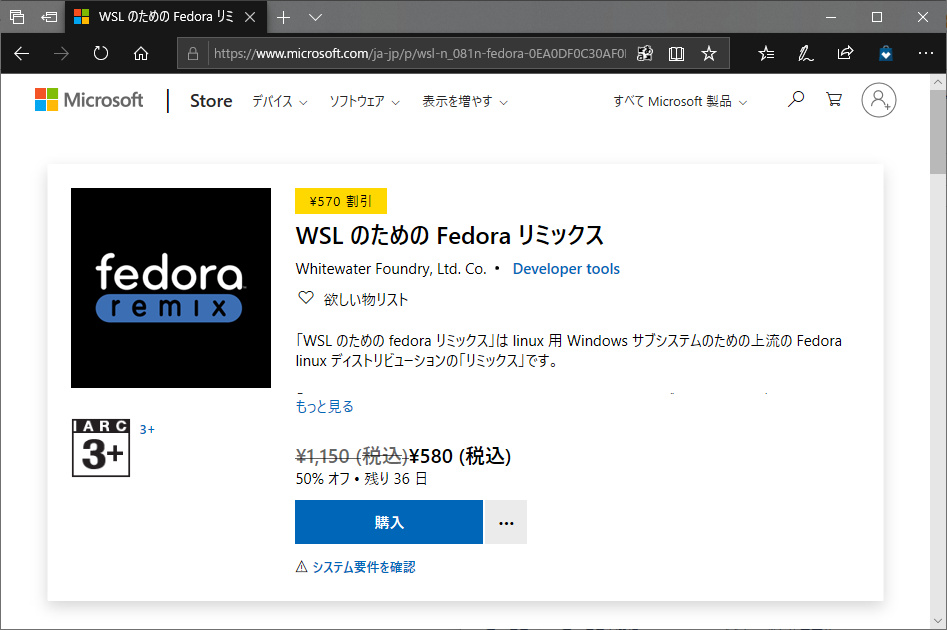Start annotating with the Add notes pen icon
The width and height of the screenshot is (947, 630).
click(x=805, y=53)
